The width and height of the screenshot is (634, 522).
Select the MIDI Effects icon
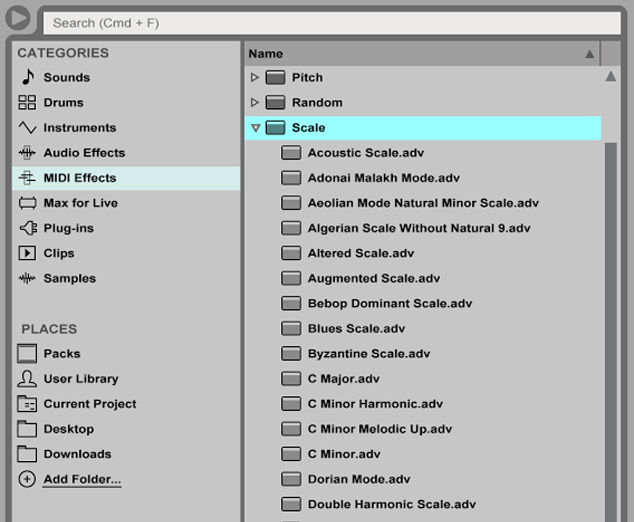coord(27,178)
